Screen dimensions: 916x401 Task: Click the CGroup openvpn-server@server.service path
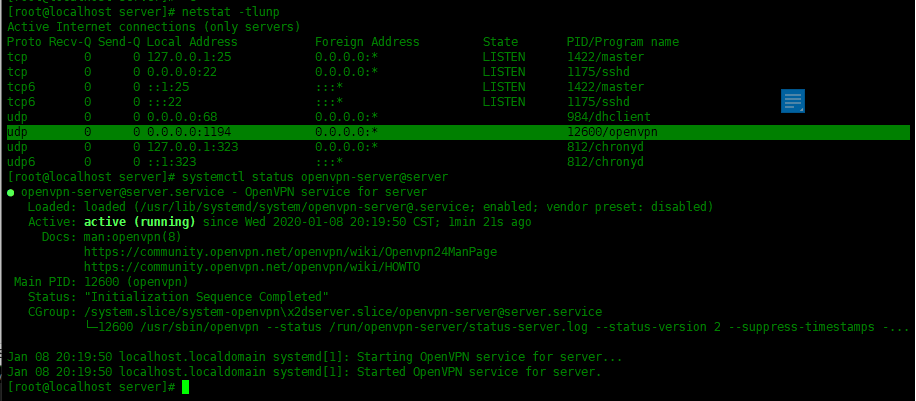[343, 312]
